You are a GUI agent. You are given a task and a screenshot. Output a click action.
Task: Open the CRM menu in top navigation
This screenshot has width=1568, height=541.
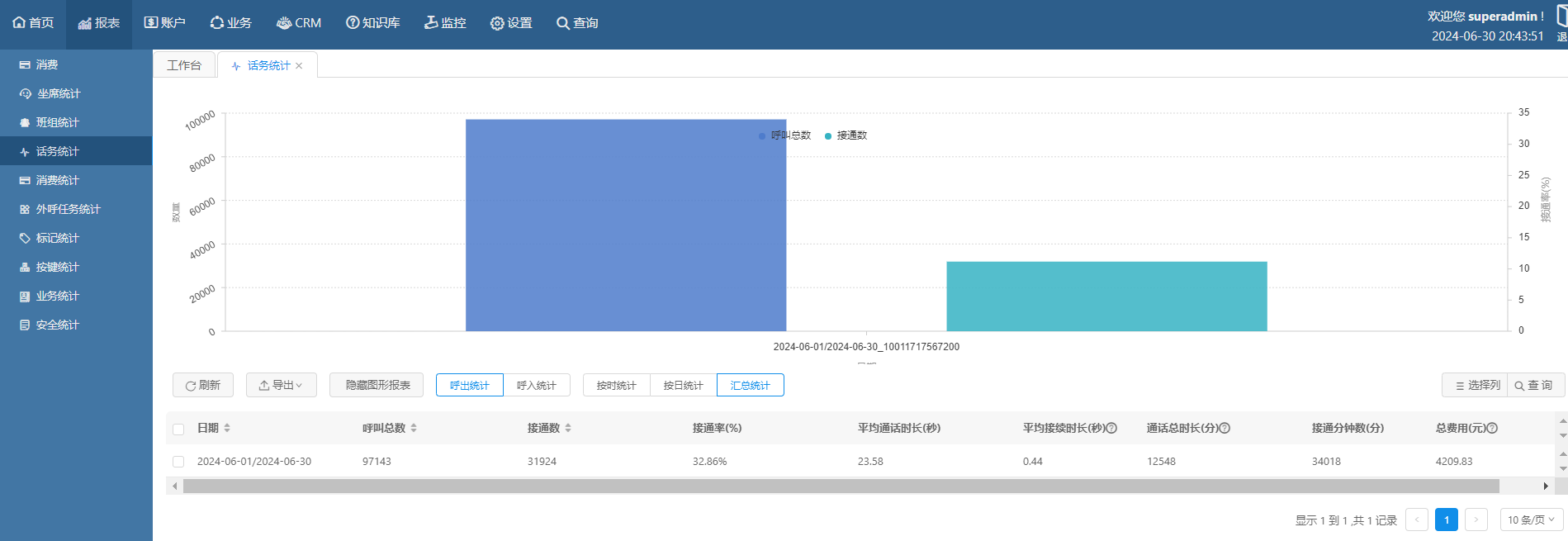click(x=299, y=23)
